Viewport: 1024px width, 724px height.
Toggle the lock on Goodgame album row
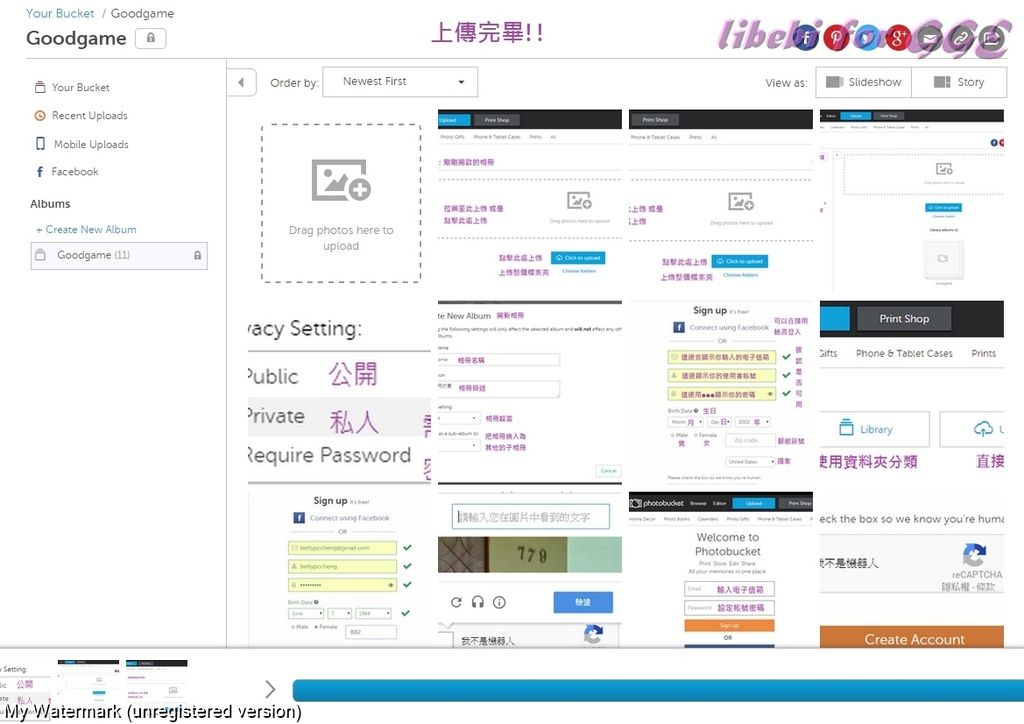tap(197, 256)
